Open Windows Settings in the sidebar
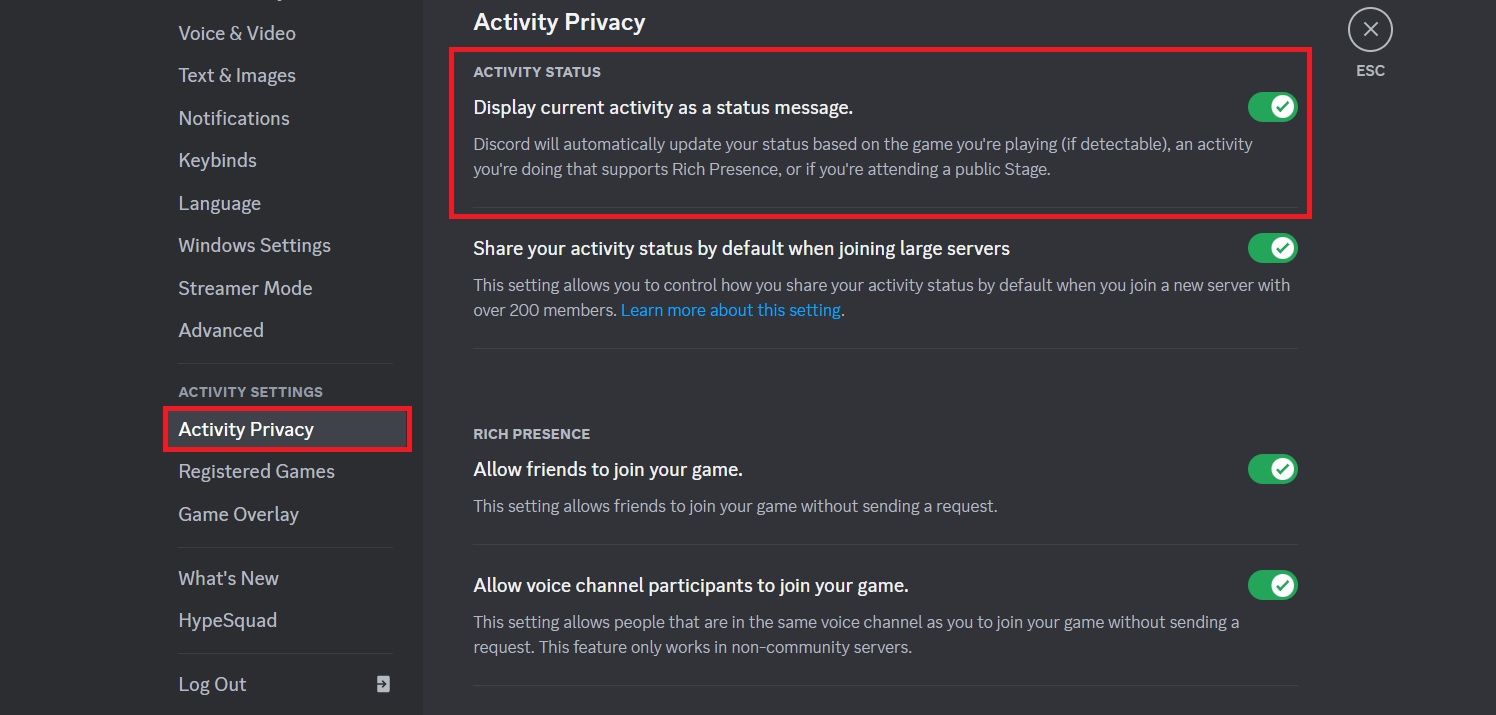This screenshot has height=715, width=1496. point(254,245)
